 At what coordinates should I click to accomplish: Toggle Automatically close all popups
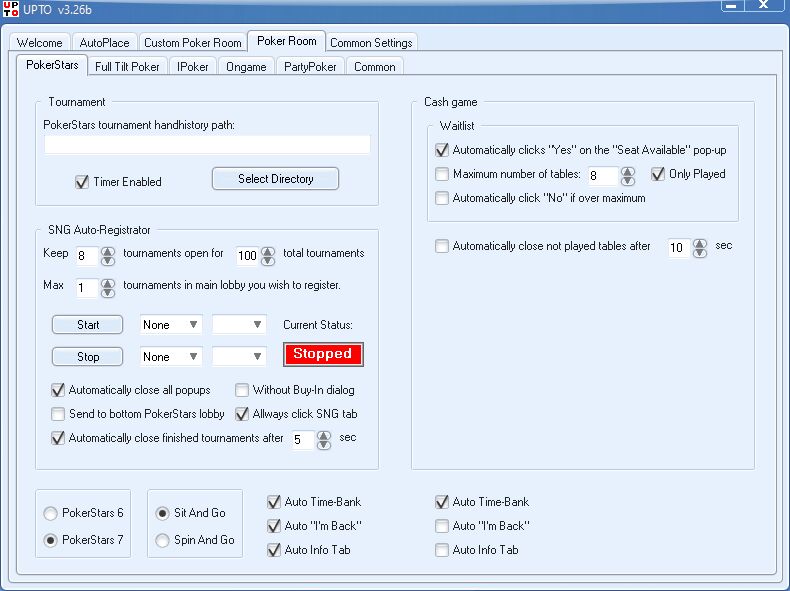(58, 390)
